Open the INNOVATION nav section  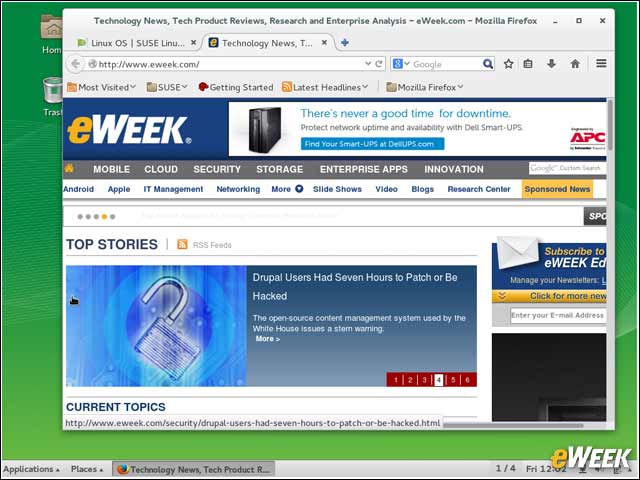pos(454,169)
